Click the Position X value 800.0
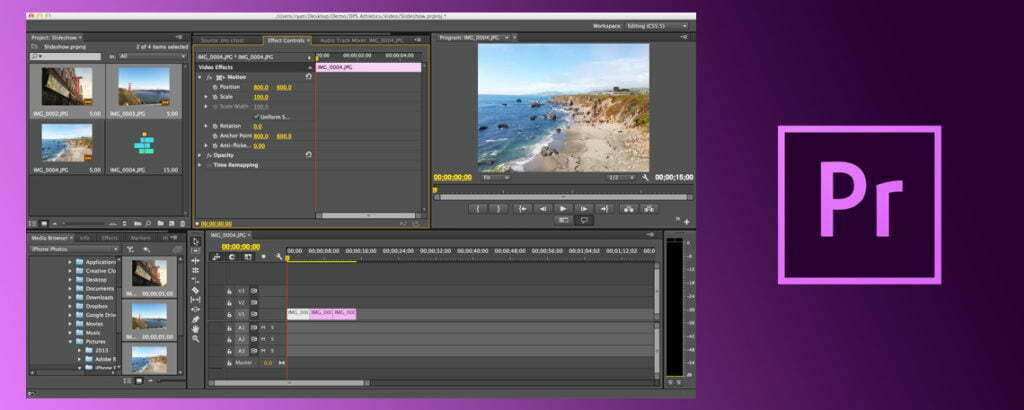Screen dimensions: 1024x410 click(261, 87)
